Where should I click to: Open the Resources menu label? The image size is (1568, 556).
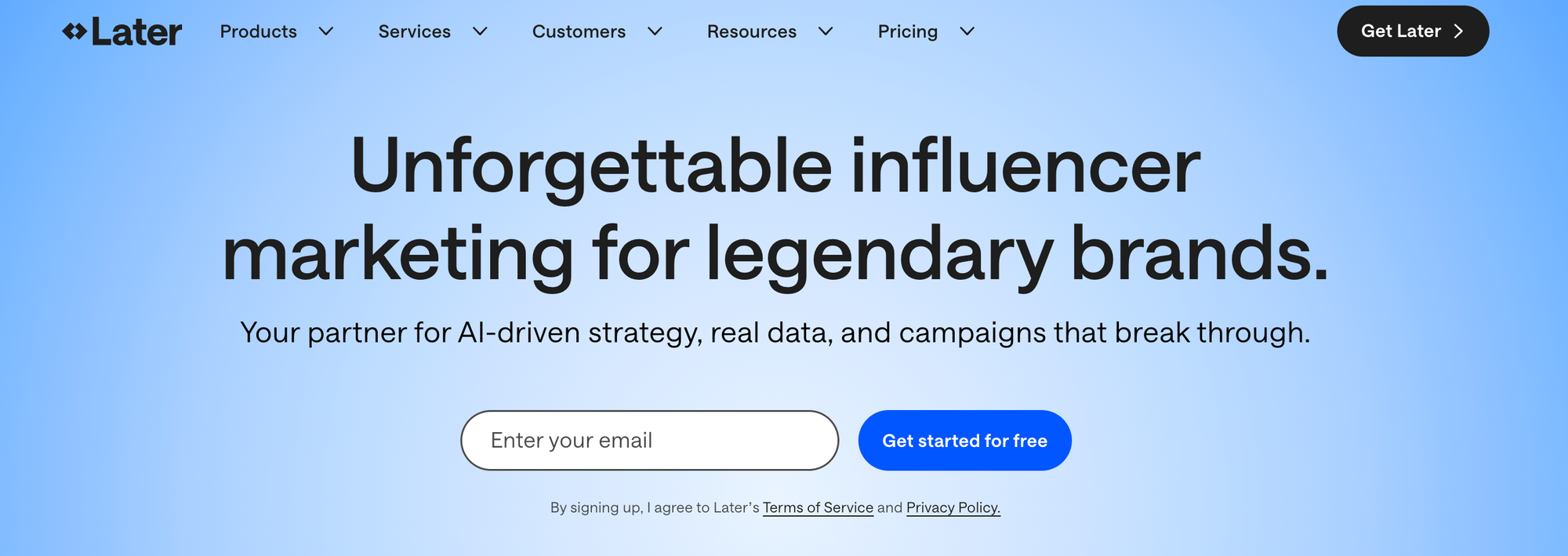[x=751, y=31]
